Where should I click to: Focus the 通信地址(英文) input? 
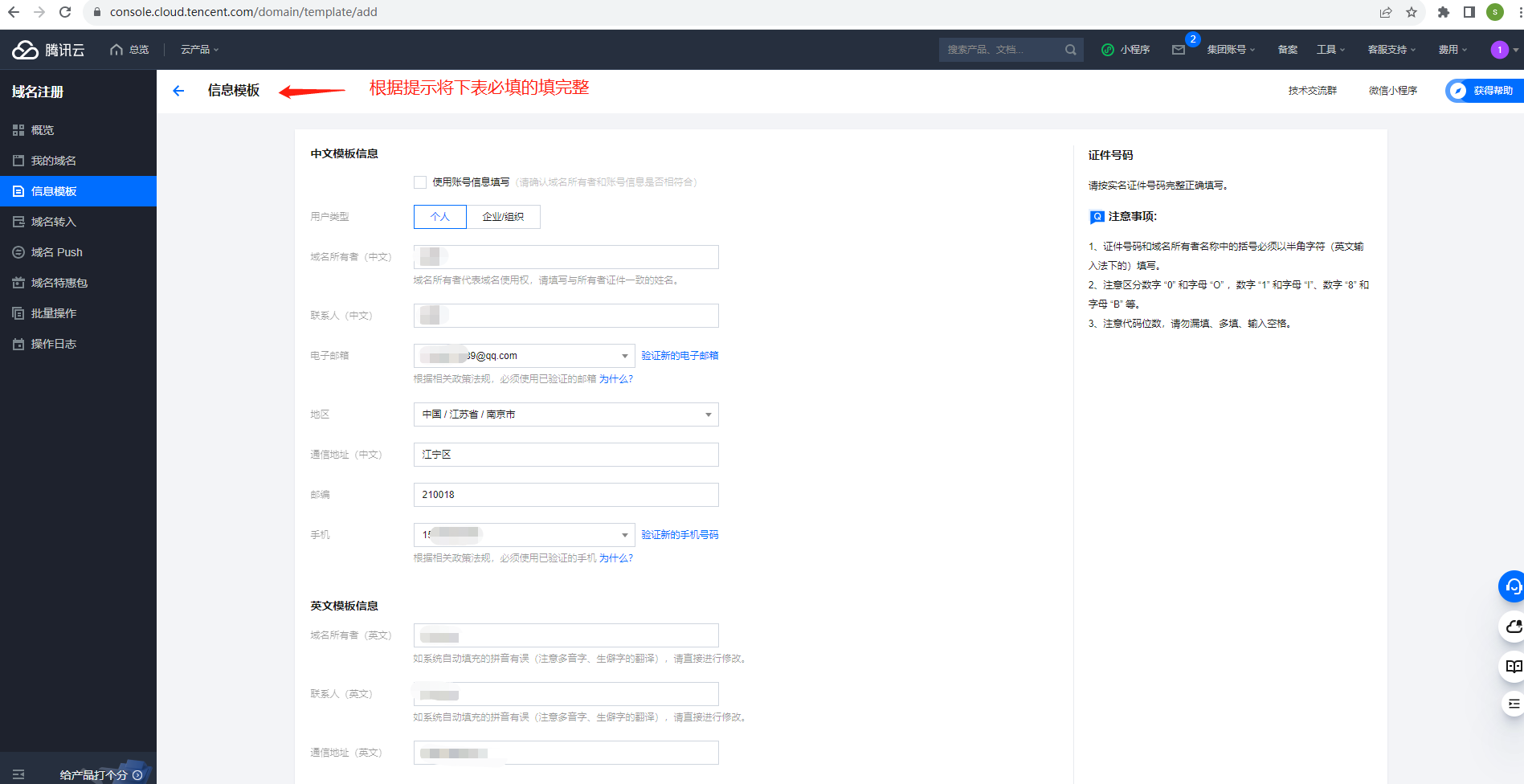tap(566, 753)
